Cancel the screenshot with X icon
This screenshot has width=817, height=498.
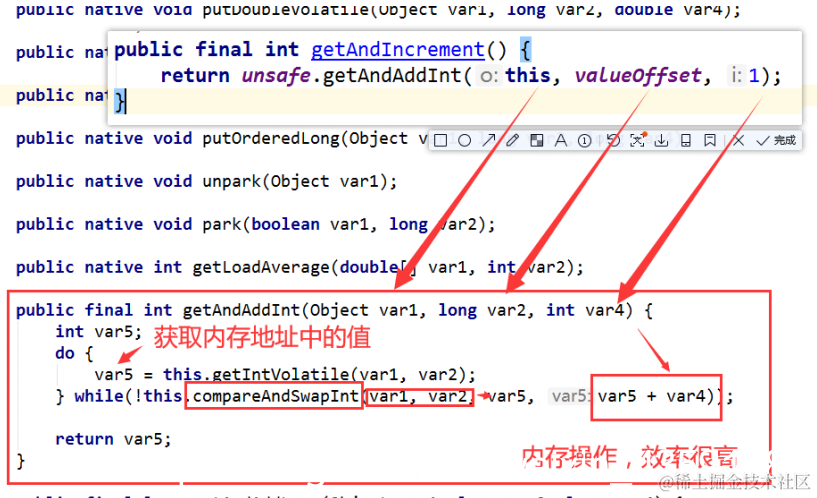(738, 140)
